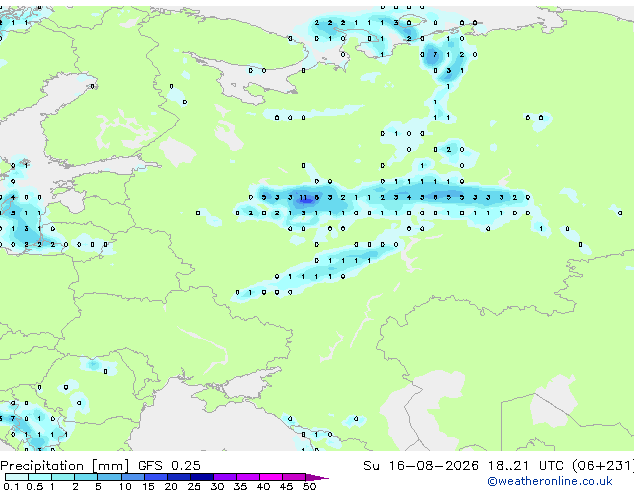Viewport: 634px width, 490px height.
Task: Select the 45–50 mm legend color swatch
Action: 294,477
